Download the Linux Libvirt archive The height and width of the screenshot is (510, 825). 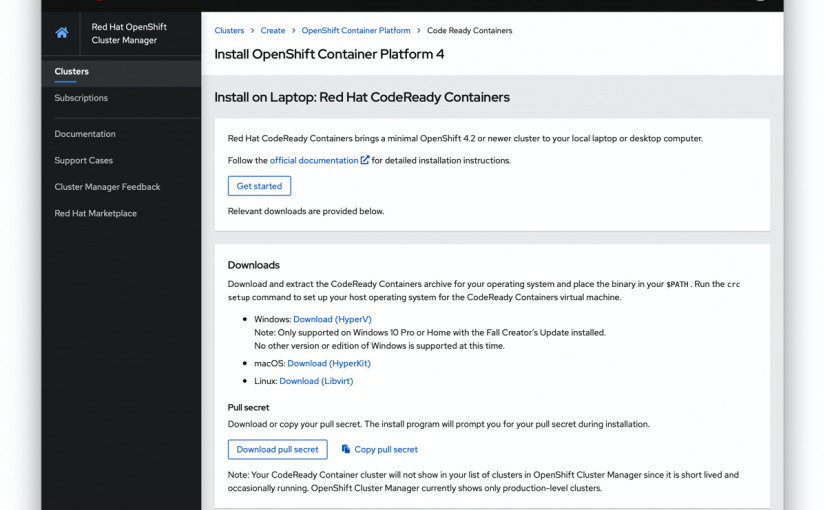point(316,381)
